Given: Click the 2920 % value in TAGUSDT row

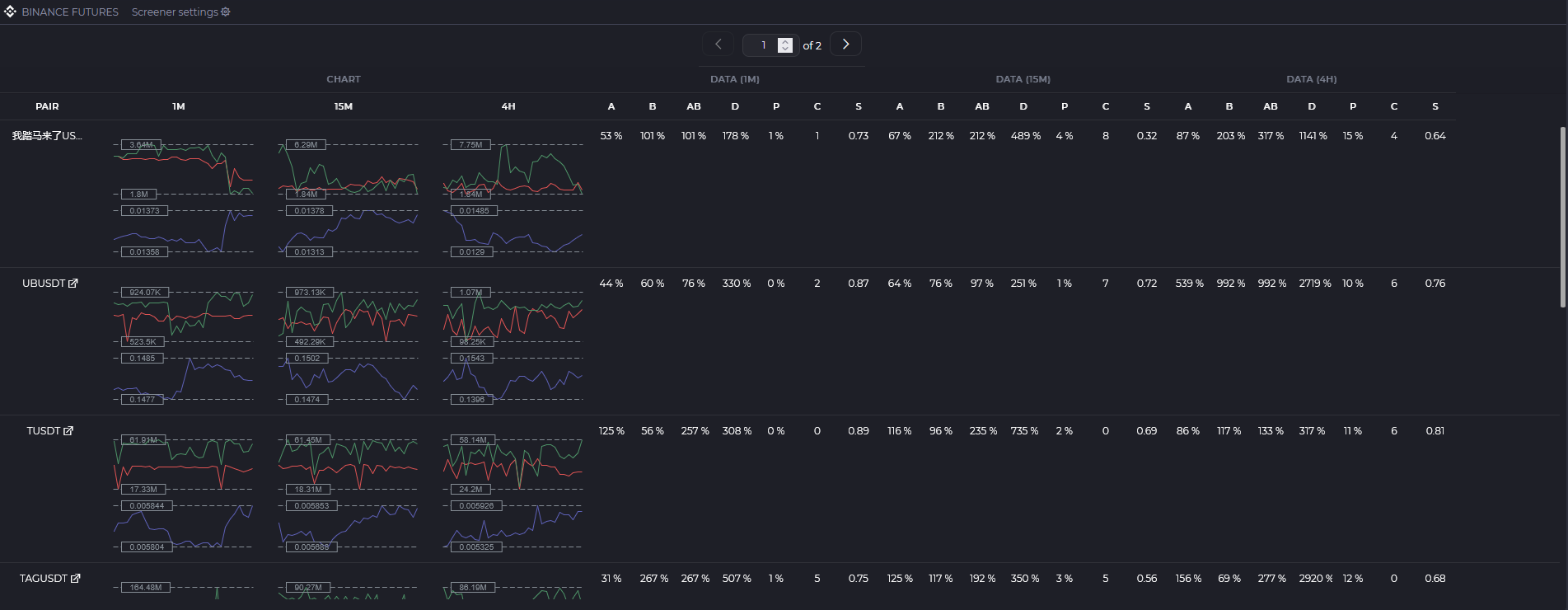Looking at the screenshot, I should (1316, 578).
